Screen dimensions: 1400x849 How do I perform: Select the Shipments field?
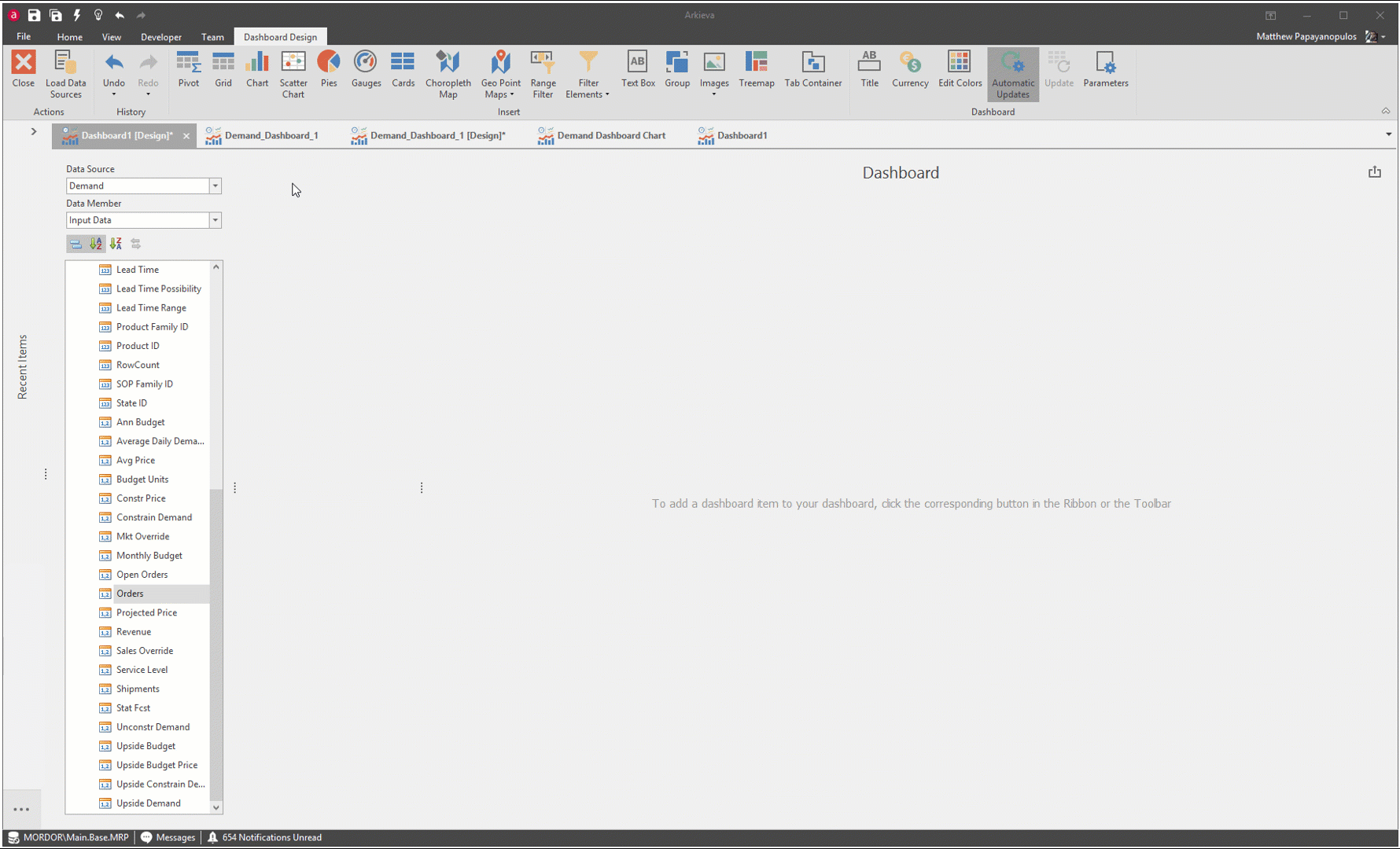(x=138, y=689)
